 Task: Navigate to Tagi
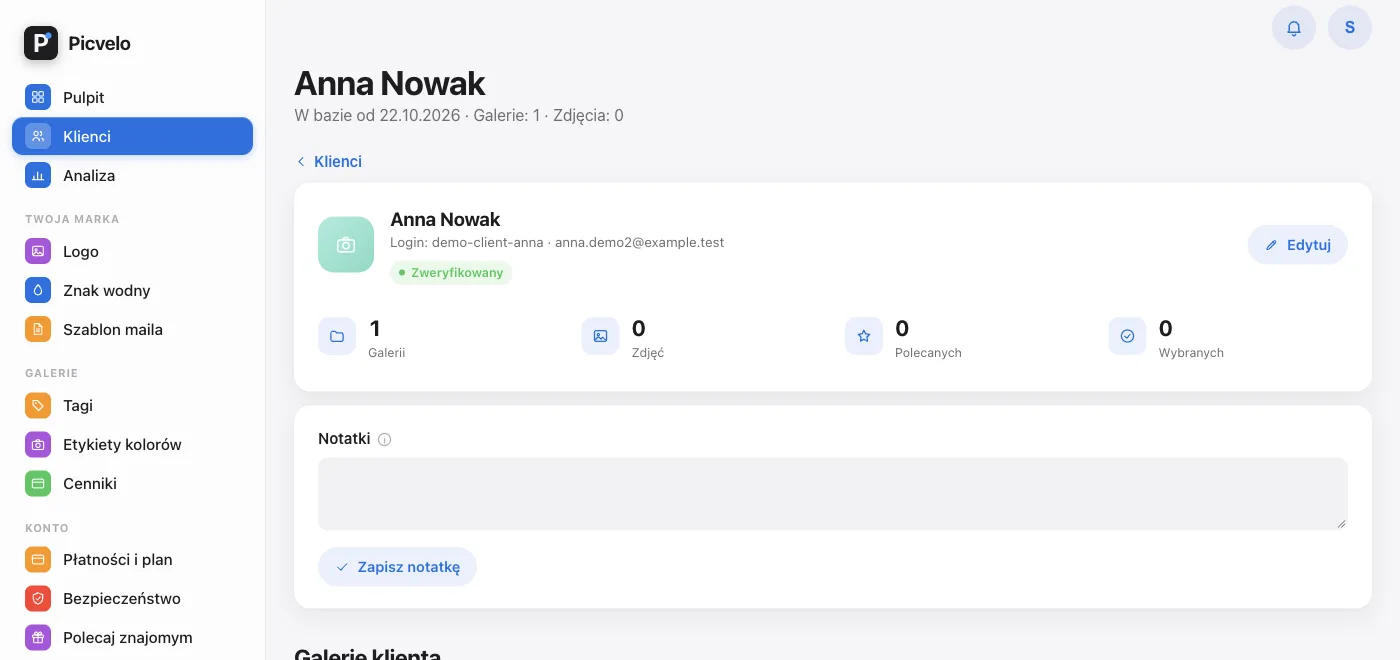pyautogui.click(x=132, y=405)
